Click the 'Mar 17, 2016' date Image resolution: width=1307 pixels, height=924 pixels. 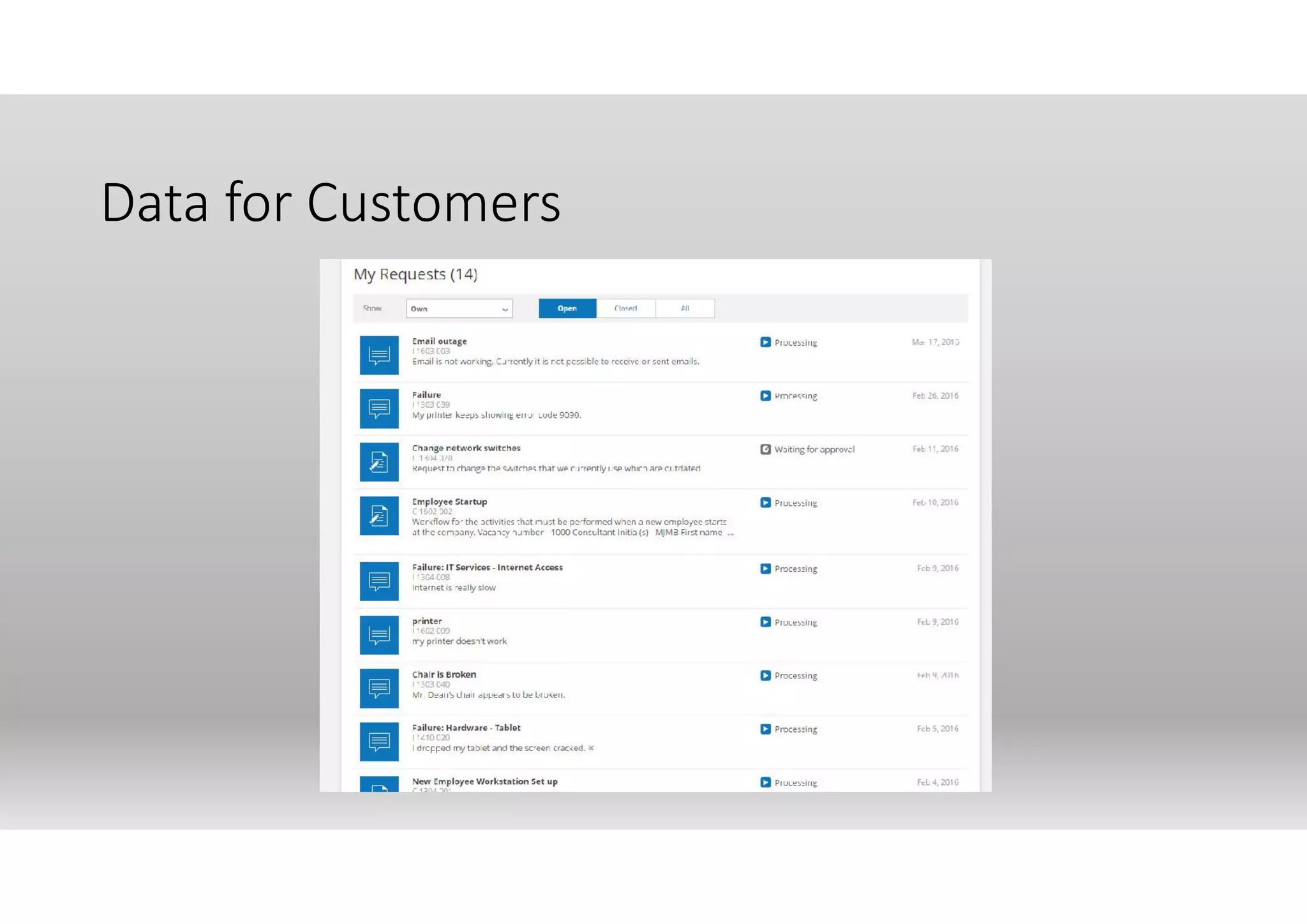(x=935, y=342)
